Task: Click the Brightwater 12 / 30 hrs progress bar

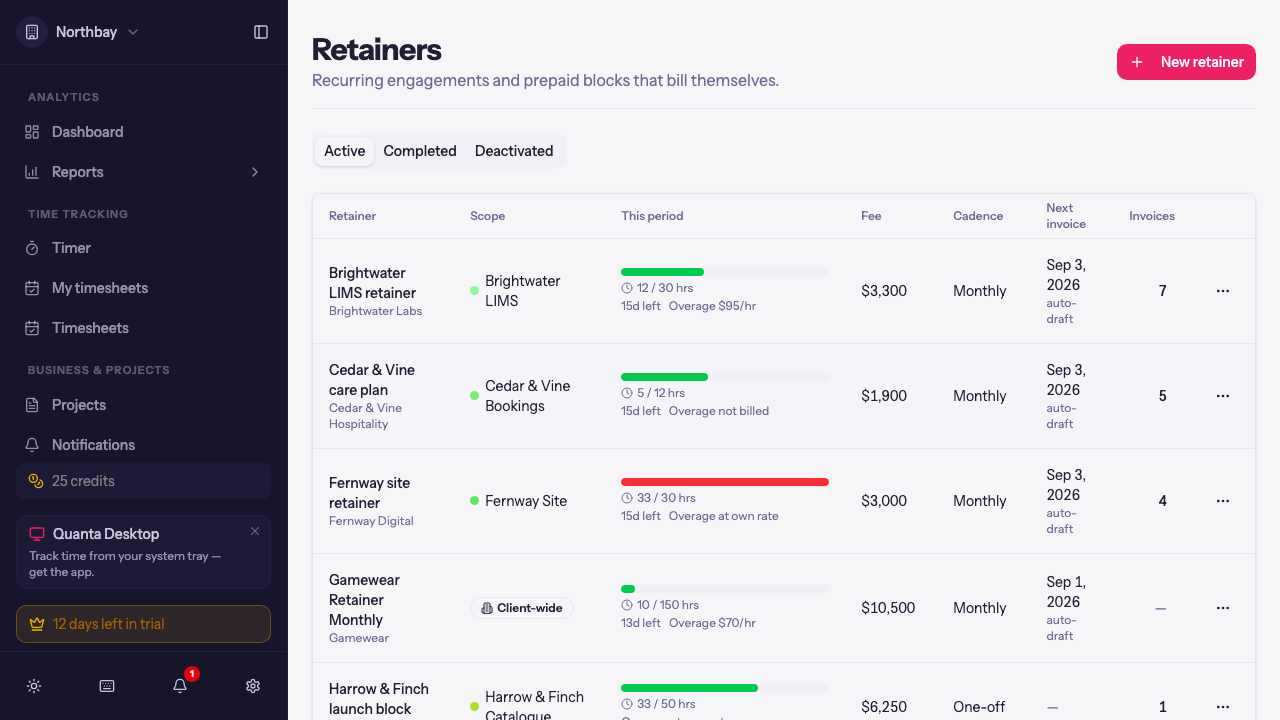Action: 725,272
